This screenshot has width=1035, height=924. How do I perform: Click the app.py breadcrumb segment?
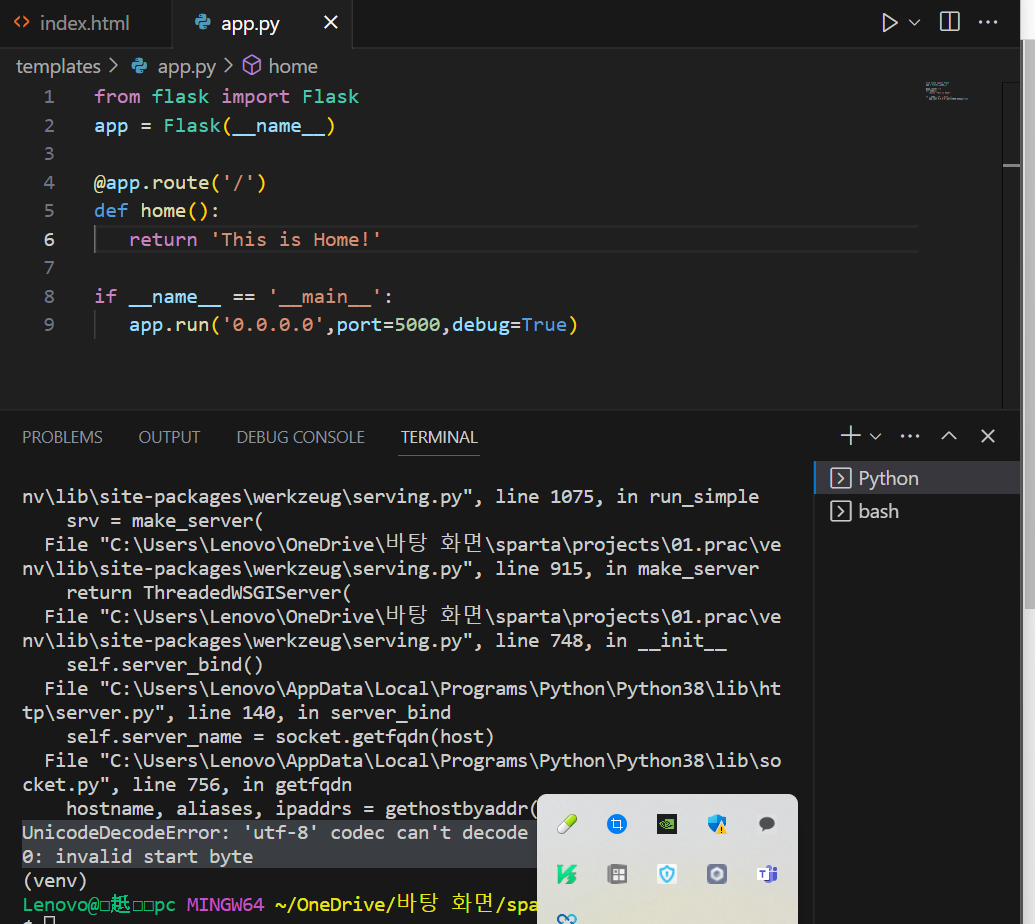(186, 67)
